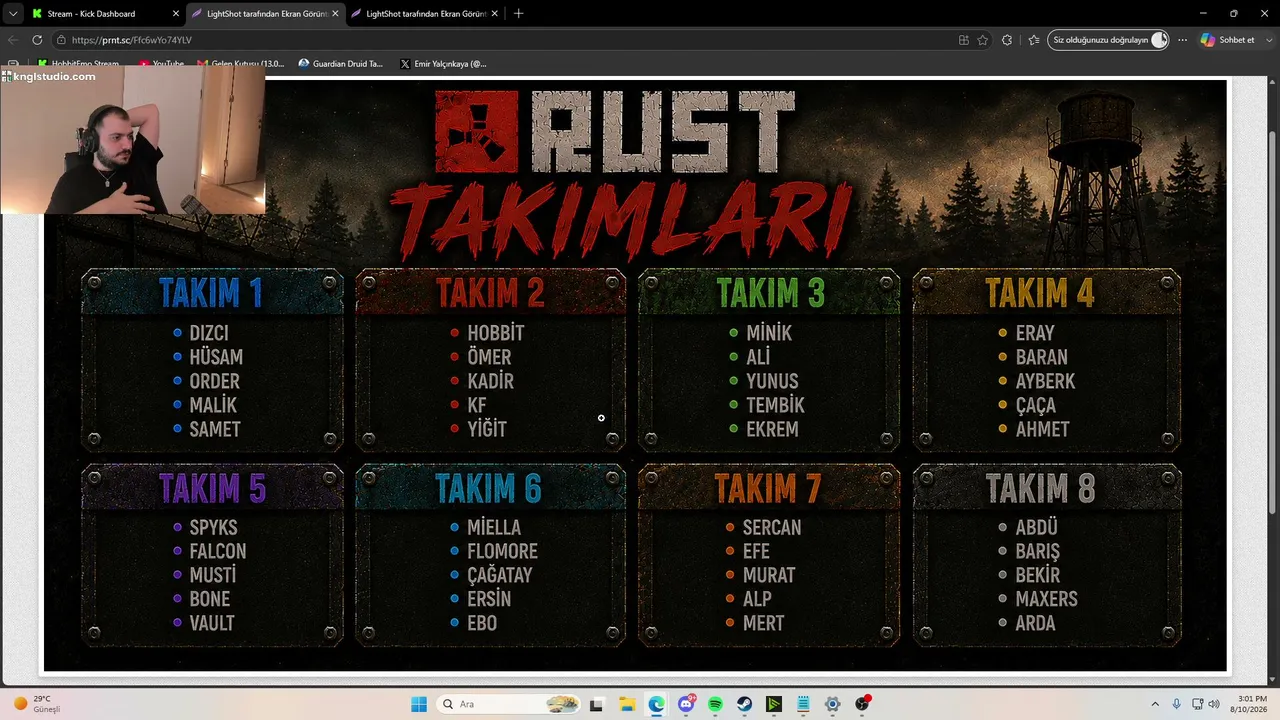Click the TAKIM 1 heading
Viewport: 1280px width, 720px height.
211,293
